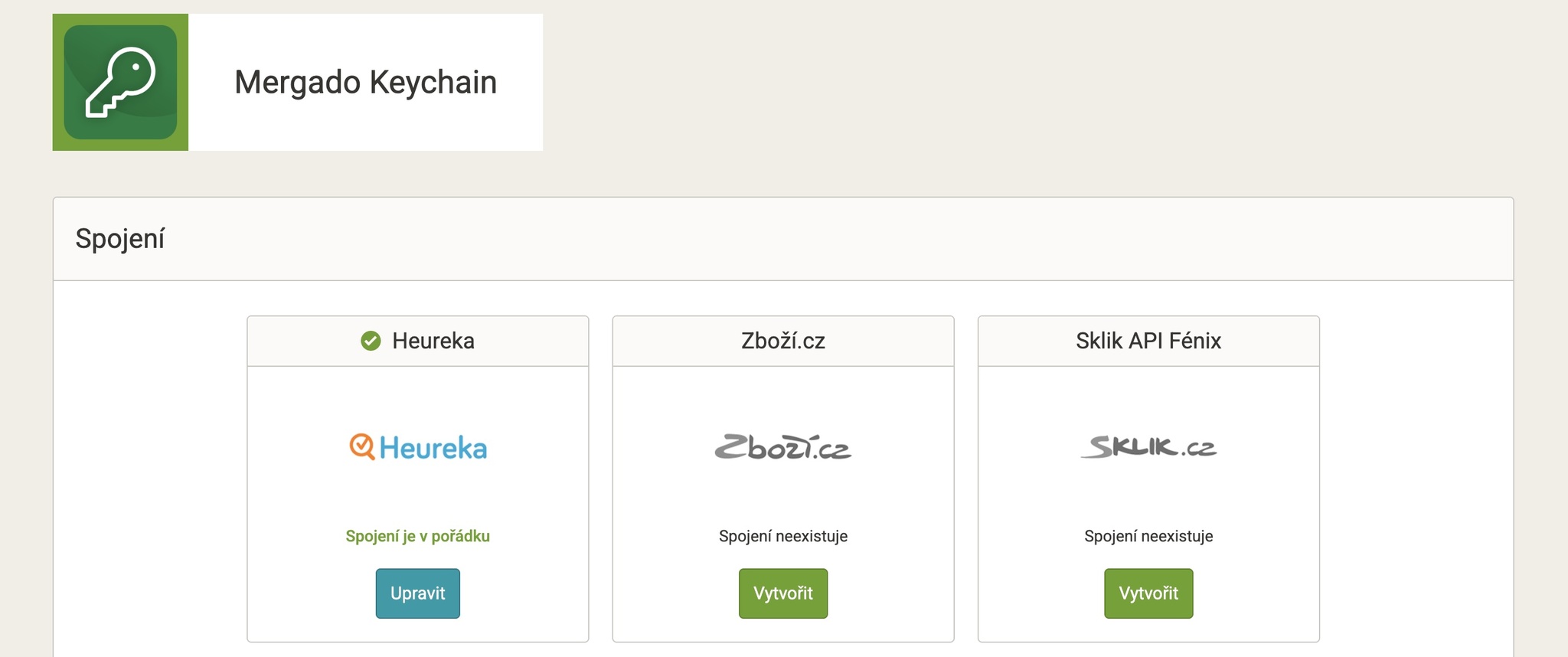Click the Heureka card title text
The width and height of the screenshot is (1568, 657).
point(433,341)
